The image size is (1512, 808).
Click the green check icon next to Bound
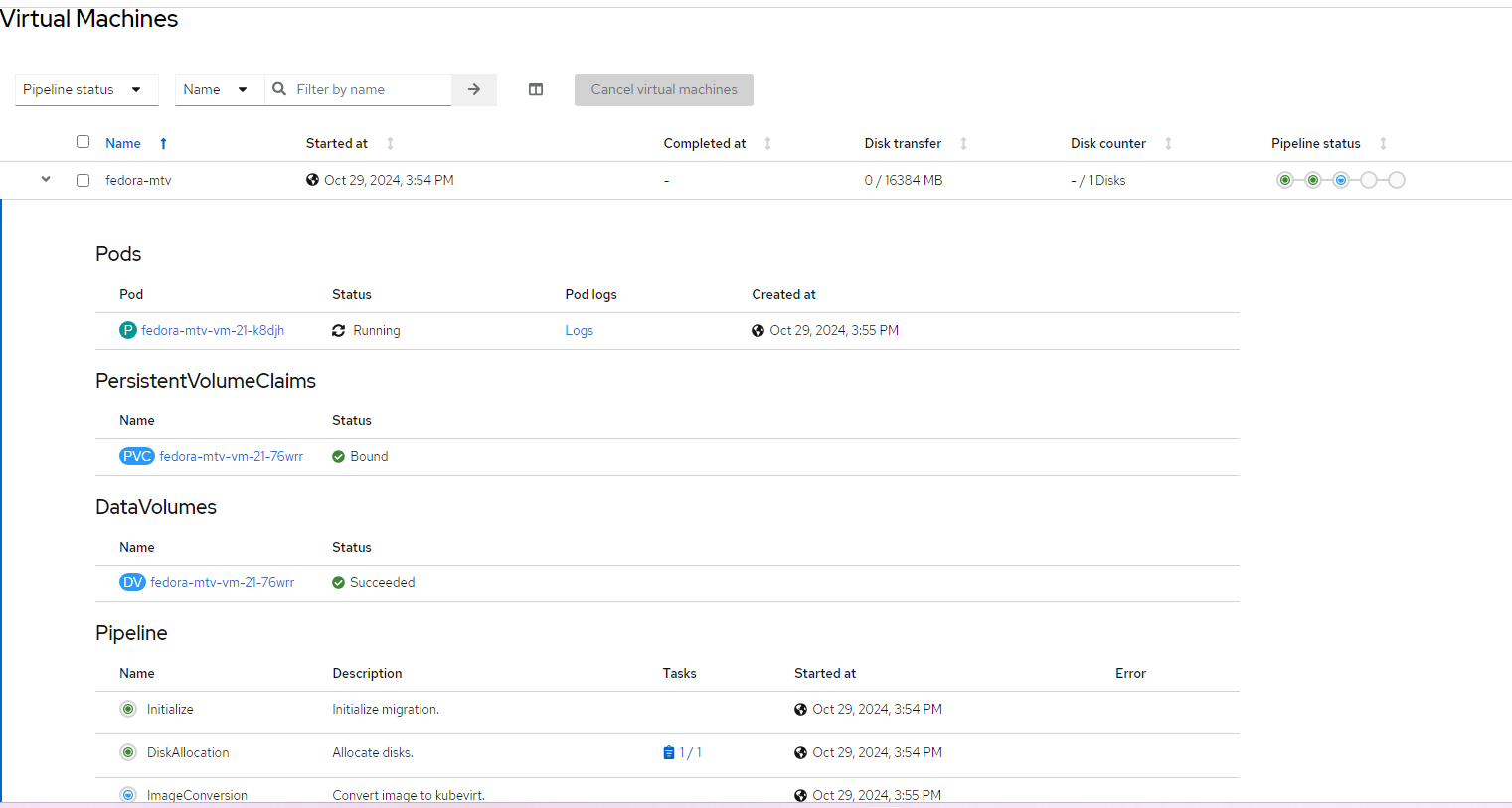[339, 456]
